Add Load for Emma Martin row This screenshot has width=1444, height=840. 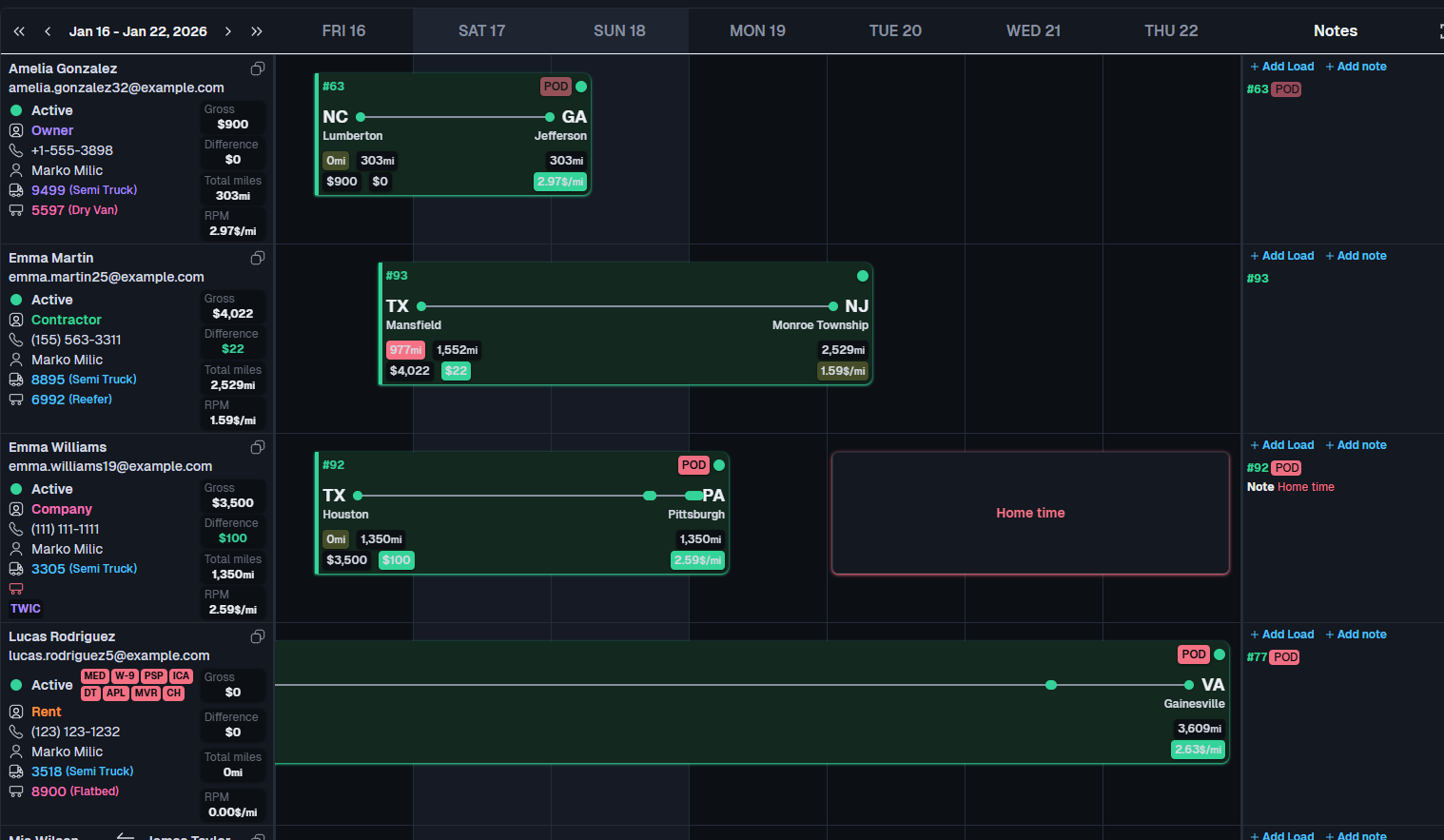[1282, 256]
